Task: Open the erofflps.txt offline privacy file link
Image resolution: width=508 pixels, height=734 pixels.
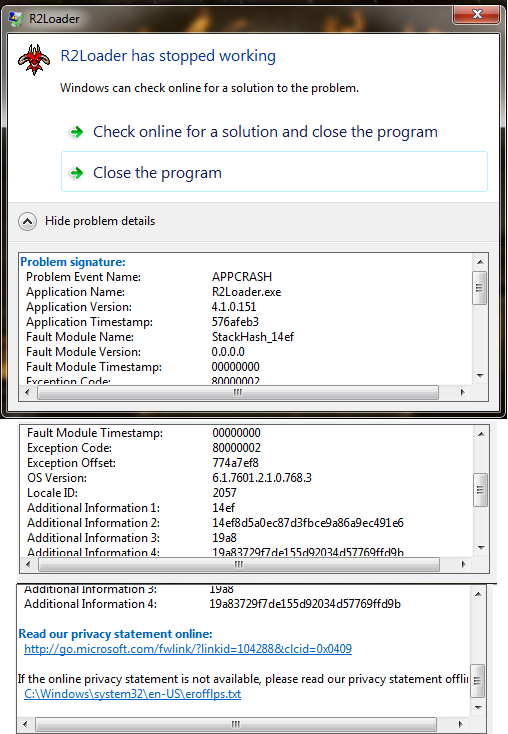Action: pos(133,694)
